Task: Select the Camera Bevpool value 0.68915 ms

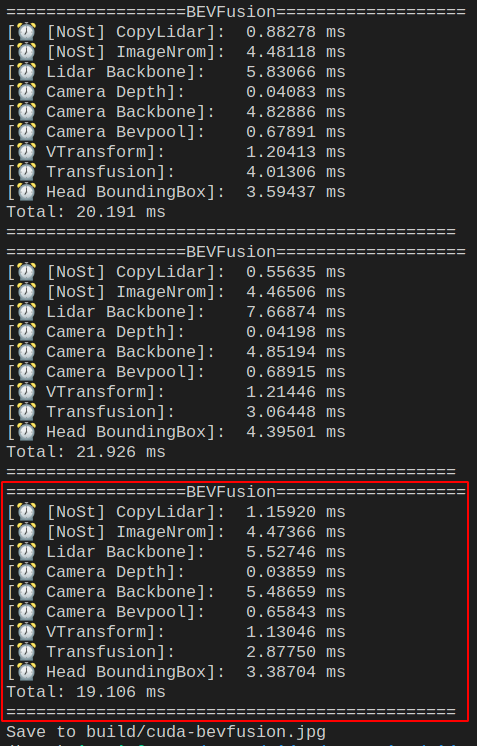Action: 295,373
